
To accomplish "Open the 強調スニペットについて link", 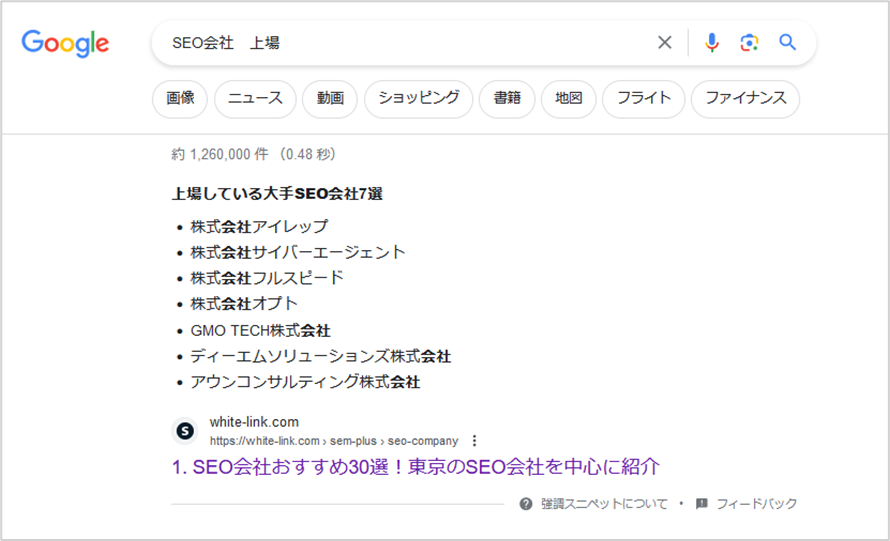I will [x=604, y=504].
